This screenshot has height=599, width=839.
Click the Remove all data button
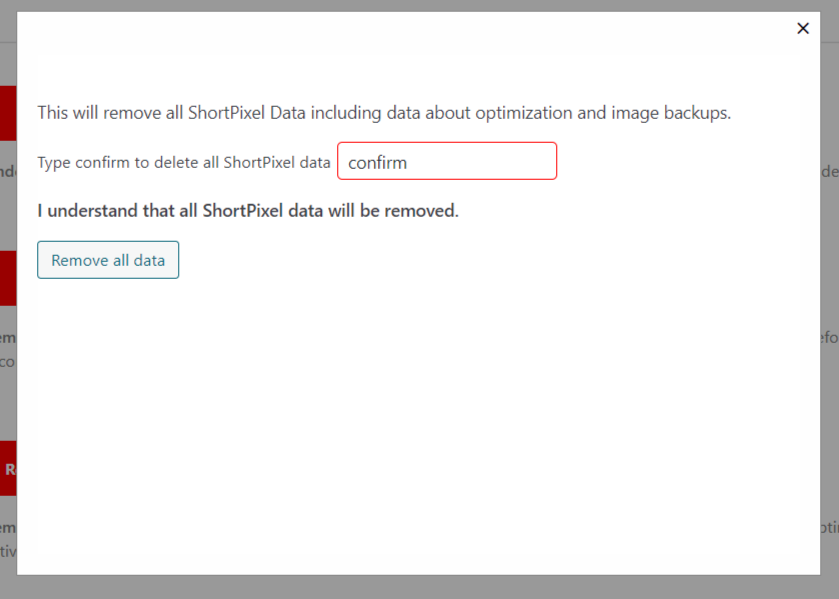(x=108, y=260)
